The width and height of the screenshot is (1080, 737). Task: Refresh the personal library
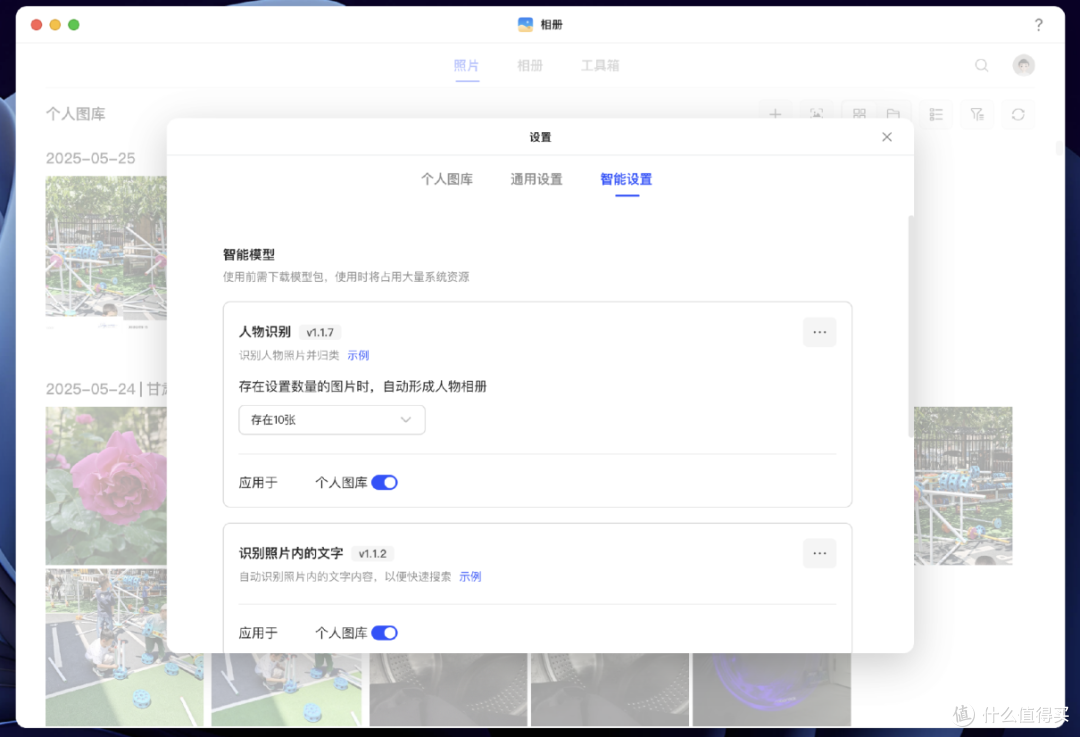tap(1018, 114)
